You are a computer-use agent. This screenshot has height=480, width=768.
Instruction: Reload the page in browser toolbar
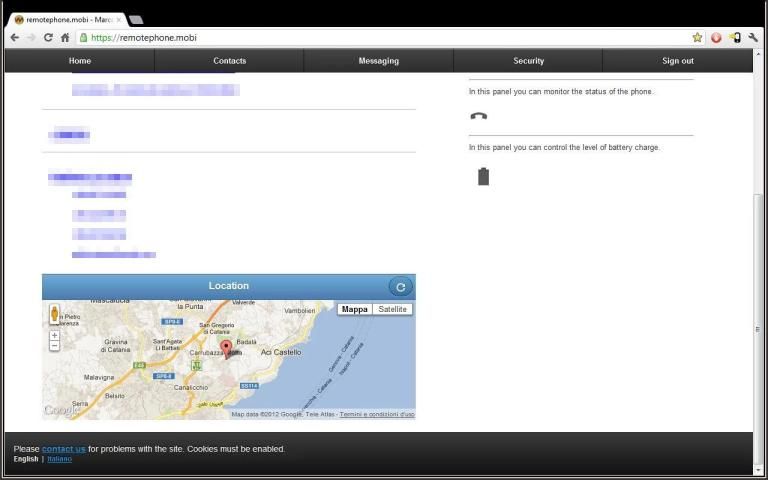click(x=47, y=38)
